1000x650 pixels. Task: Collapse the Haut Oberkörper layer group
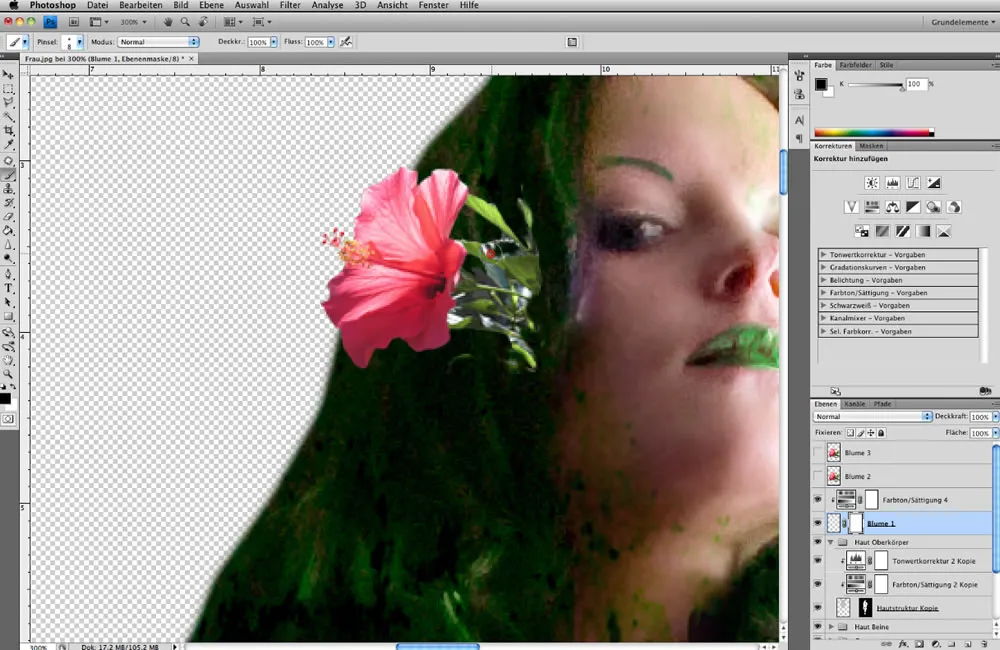coord(831,542)
